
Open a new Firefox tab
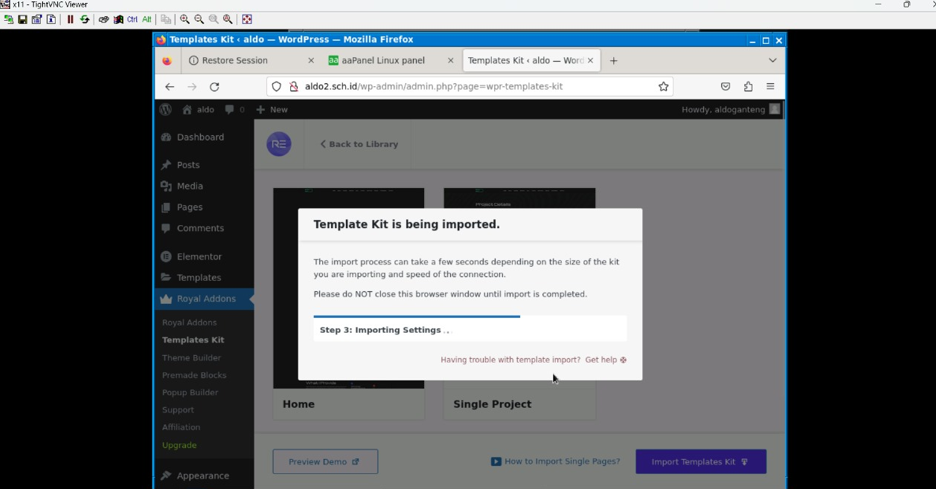coord(614,60)
